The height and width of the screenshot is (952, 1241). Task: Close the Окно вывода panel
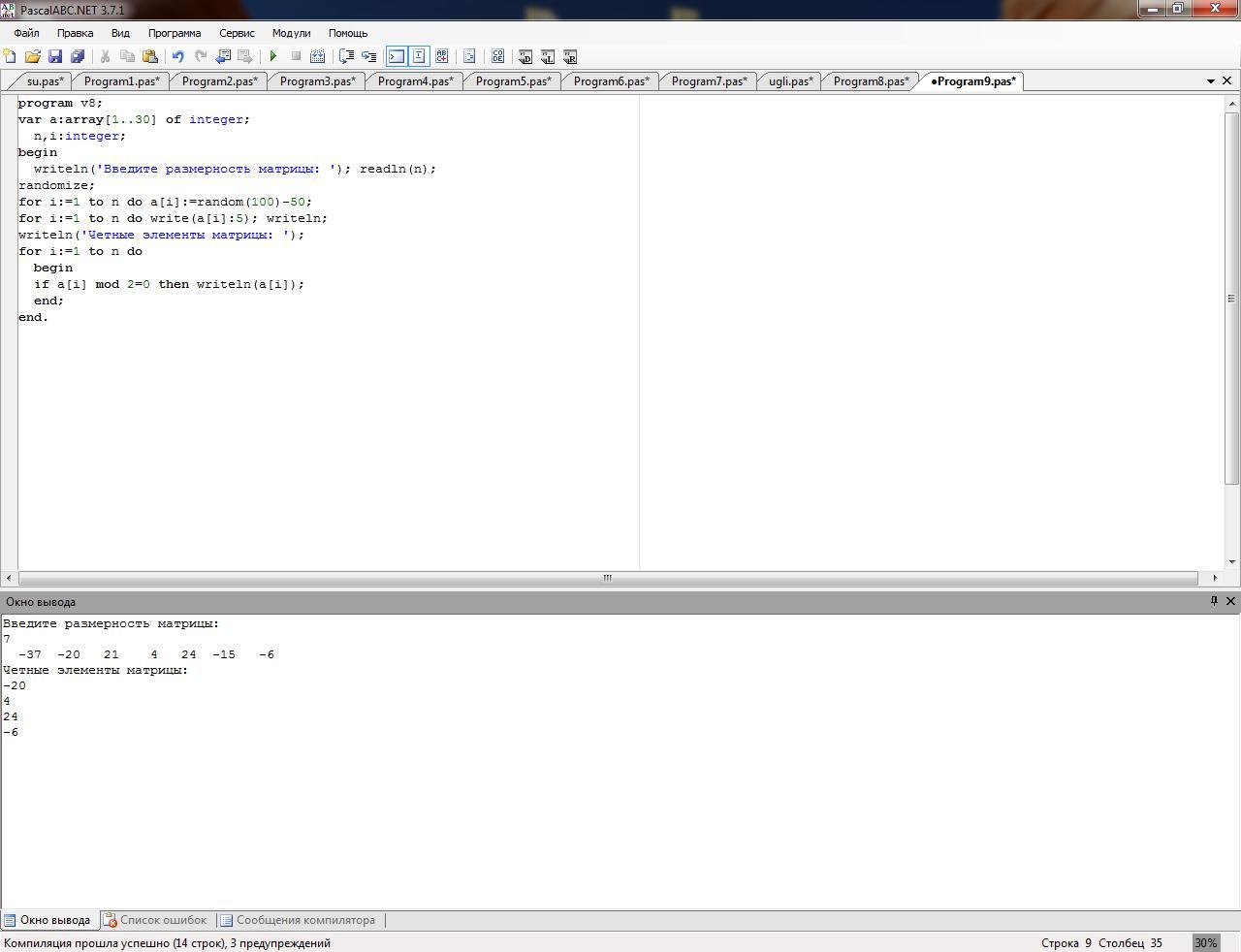(1230, 602)
